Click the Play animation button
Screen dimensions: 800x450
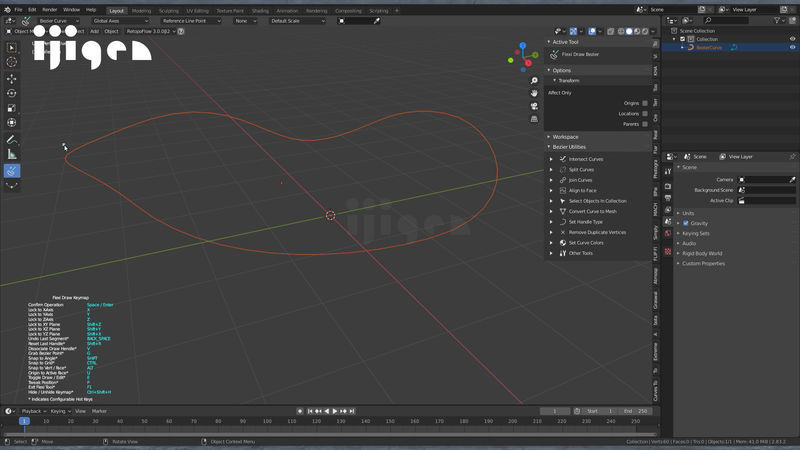pos(335,411)
